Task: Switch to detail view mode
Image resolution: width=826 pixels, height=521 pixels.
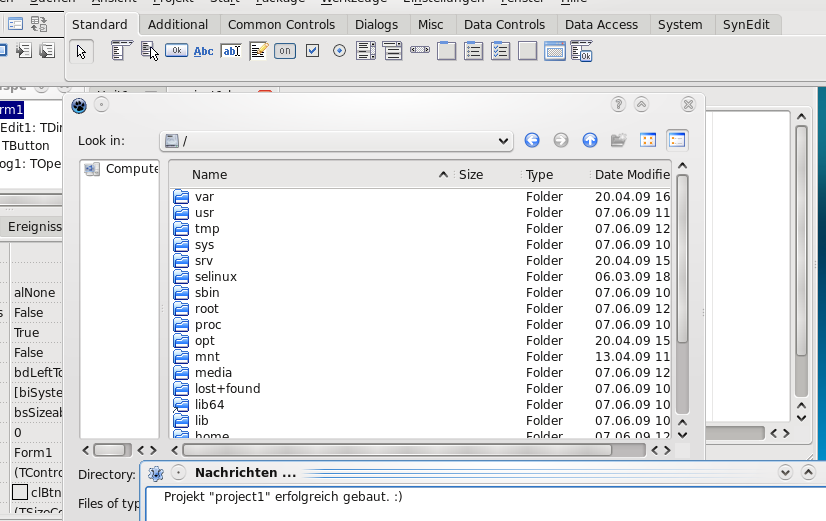Action: pyautogui.click(x=677, y=141)
